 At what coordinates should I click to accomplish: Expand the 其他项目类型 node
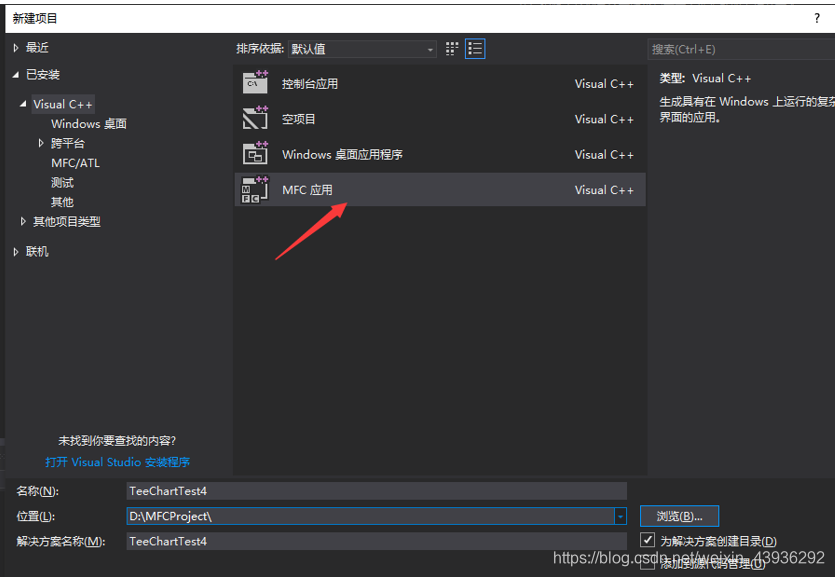pos(23,221)
